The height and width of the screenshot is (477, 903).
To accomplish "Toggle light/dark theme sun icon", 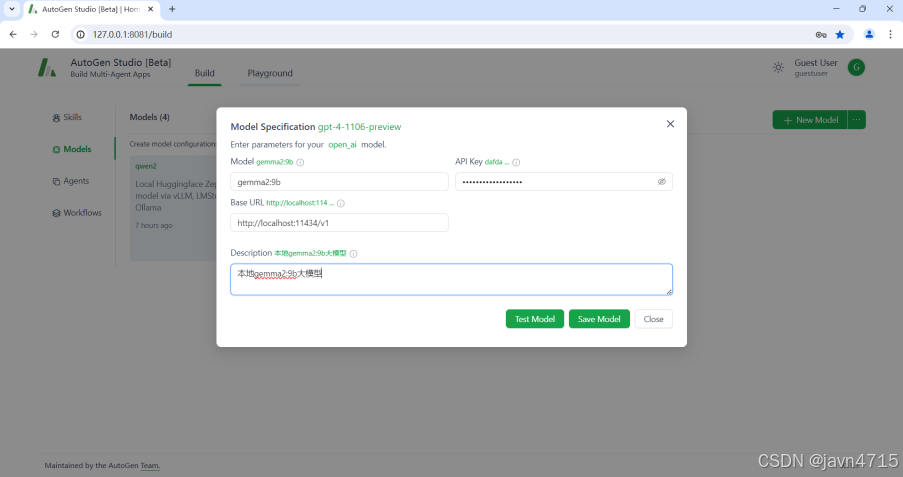I will pos(778,67).
